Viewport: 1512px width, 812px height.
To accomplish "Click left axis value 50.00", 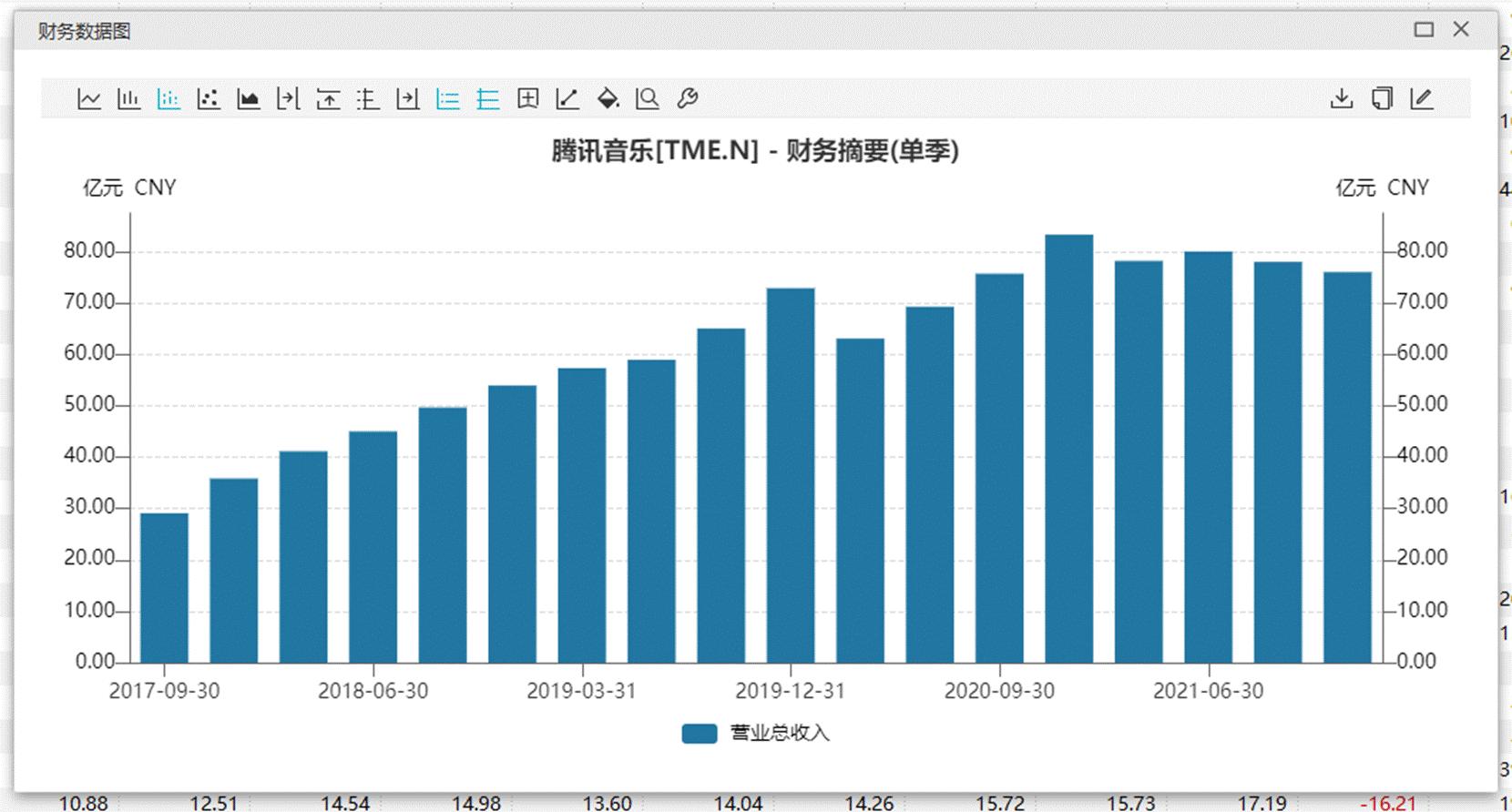I will [89, 404].
